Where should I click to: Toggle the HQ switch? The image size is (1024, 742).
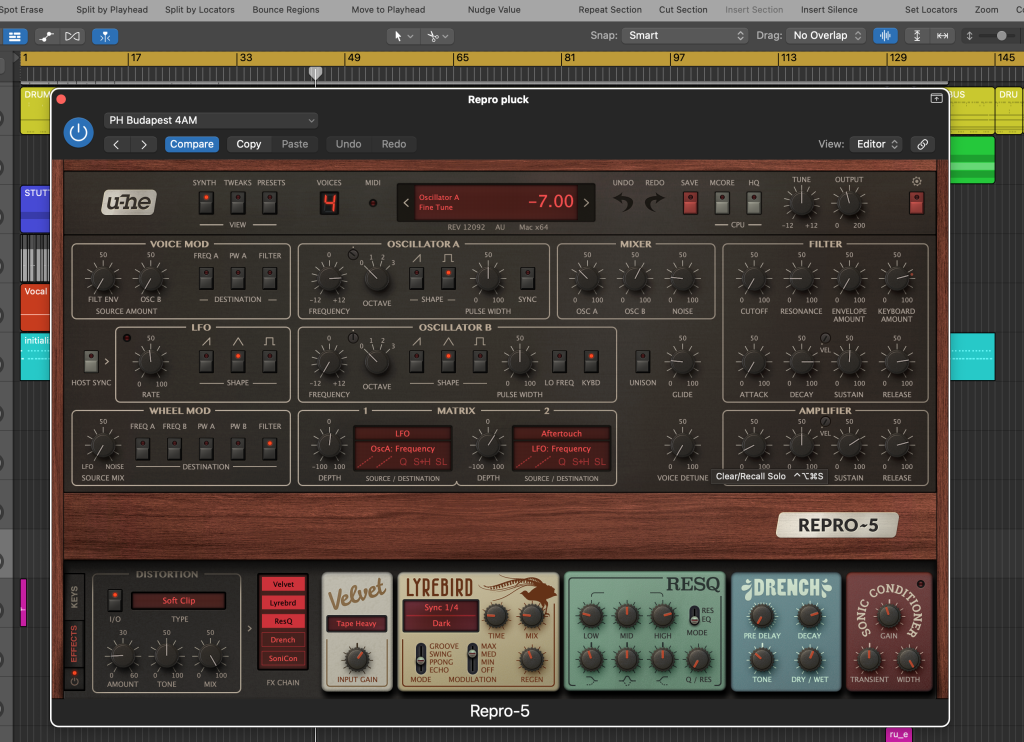pos(754,203)
